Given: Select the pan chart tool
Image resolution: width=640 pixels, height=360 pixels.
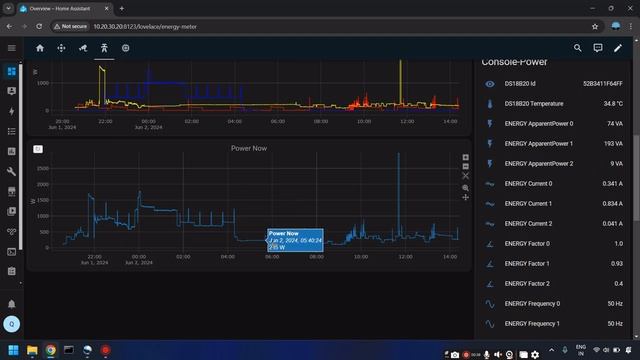Looking at the screenshot, I should click(x=465, y=198).
